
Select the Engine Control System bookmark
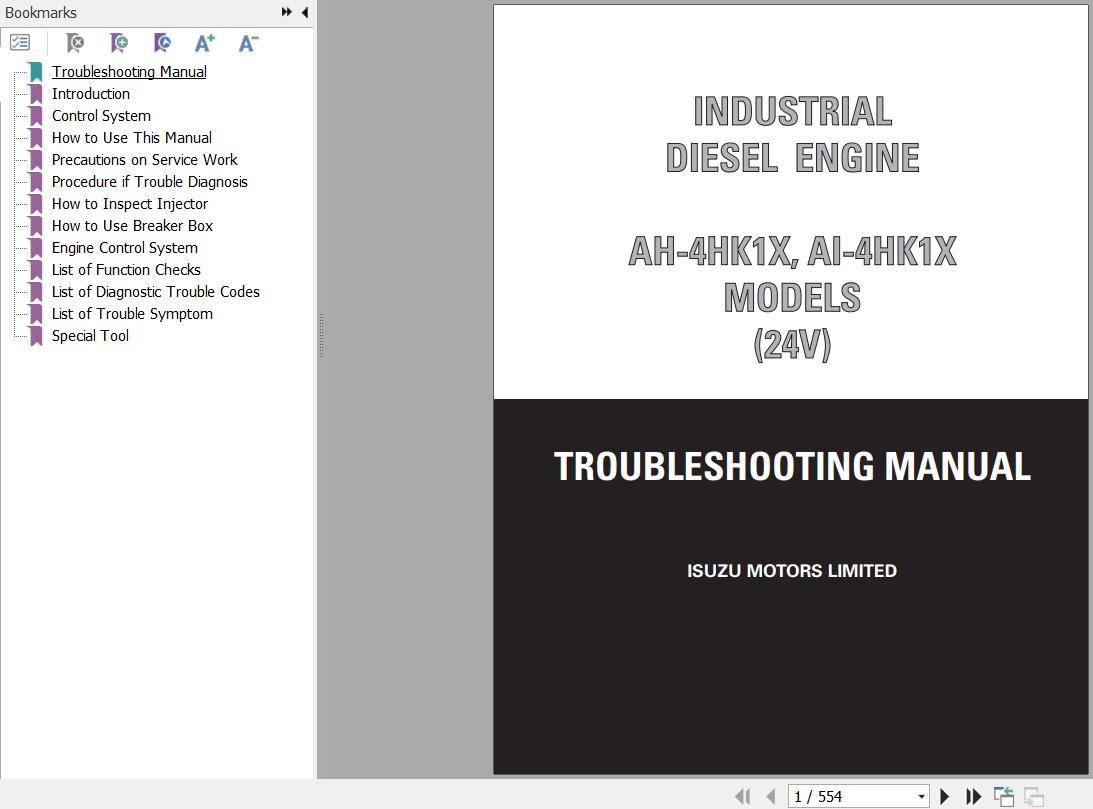pos(124,248)
